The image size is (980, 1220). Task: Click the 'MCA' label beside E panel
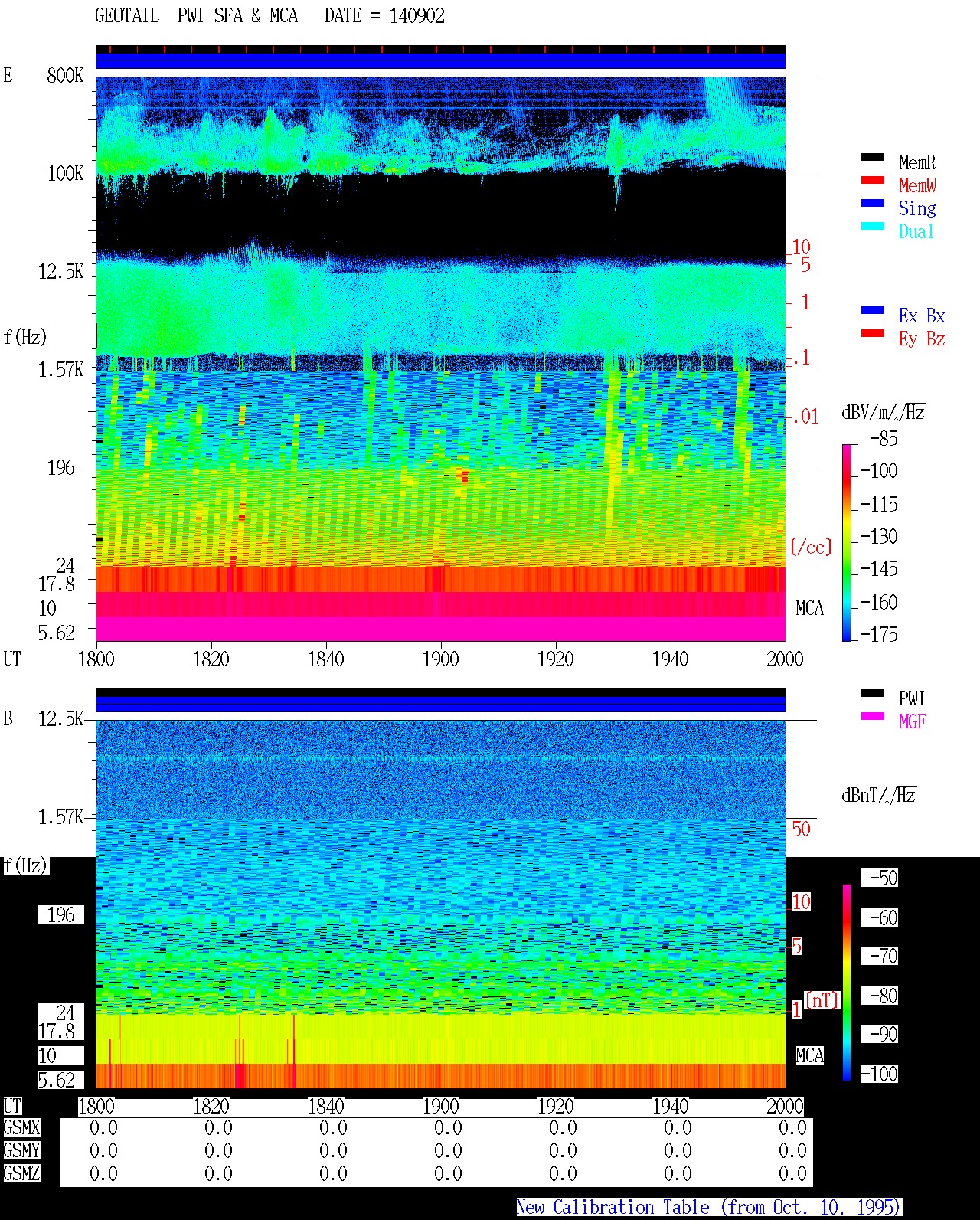click(x=810, y=609)
